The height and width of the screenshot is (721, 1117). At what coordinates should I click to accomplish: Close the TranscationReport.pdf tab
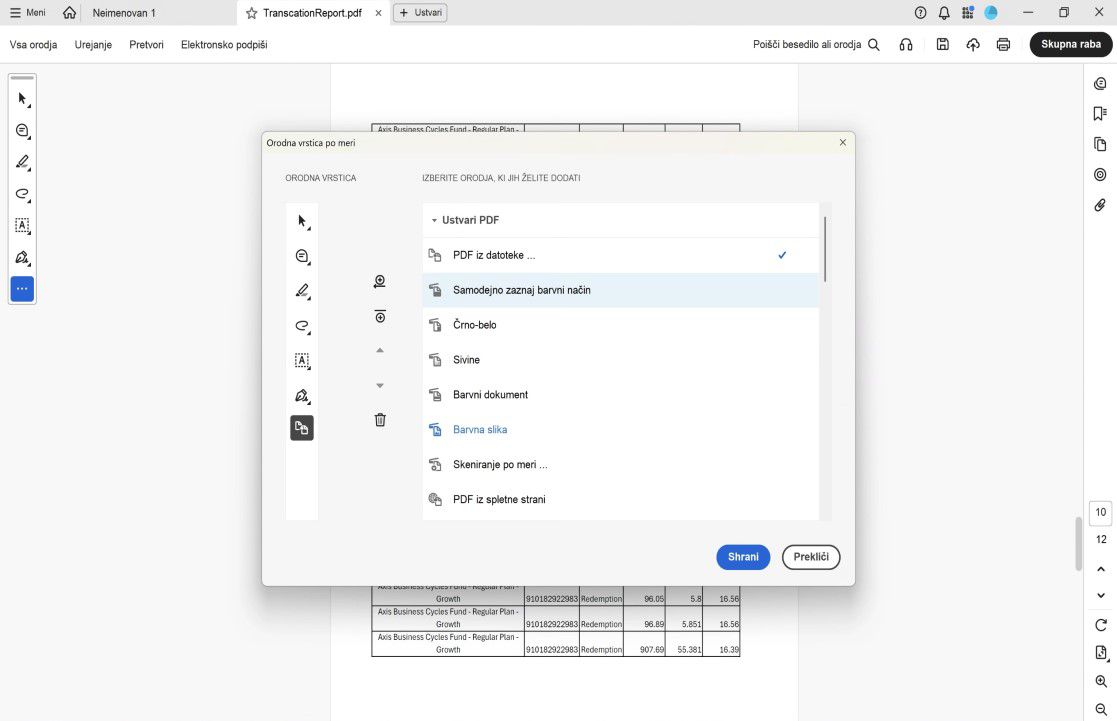coord(378,13)
